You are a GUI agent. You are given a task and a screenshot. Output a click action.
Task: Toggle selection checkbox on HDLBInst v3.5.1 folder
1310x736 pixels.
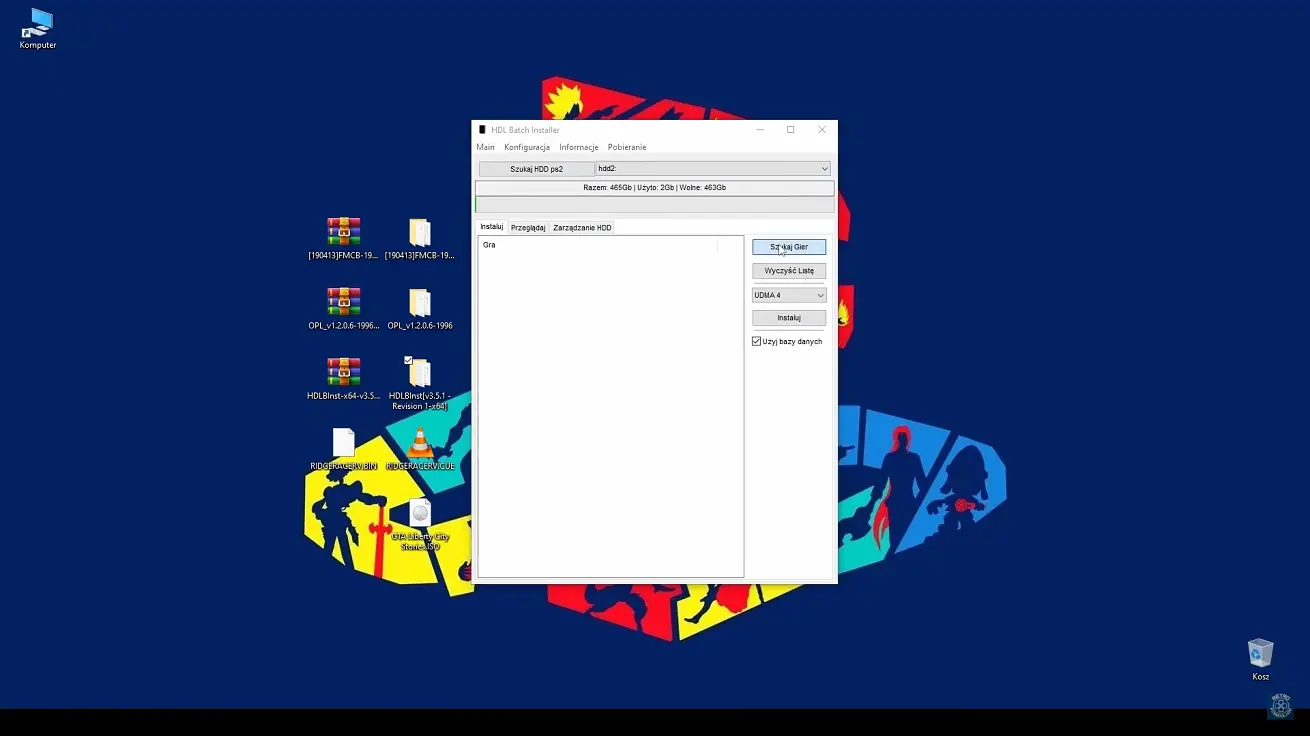click(x=408, y=360)
